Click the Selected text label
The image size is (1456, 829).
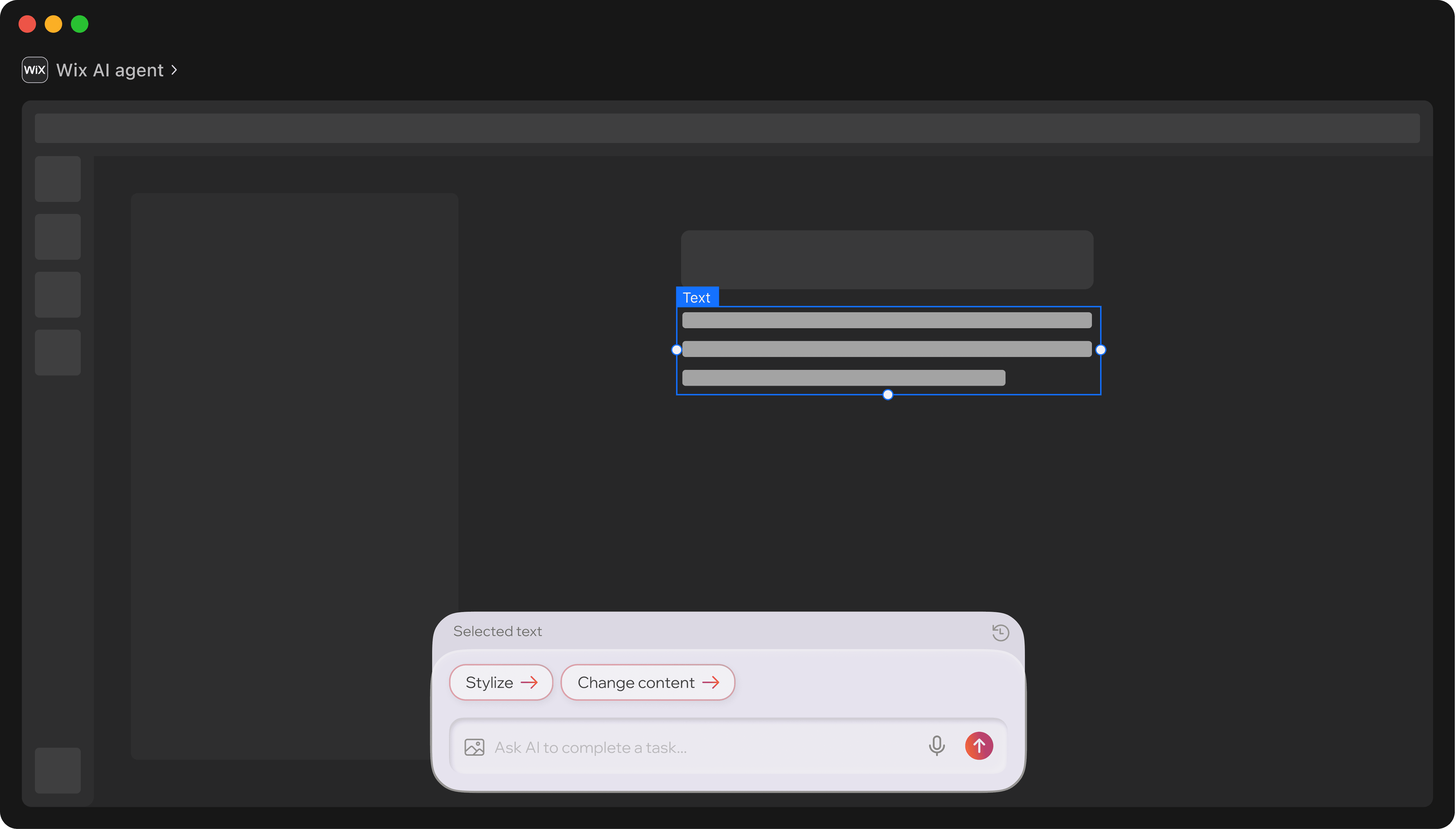pyautogui.click(x=497, y=631)
